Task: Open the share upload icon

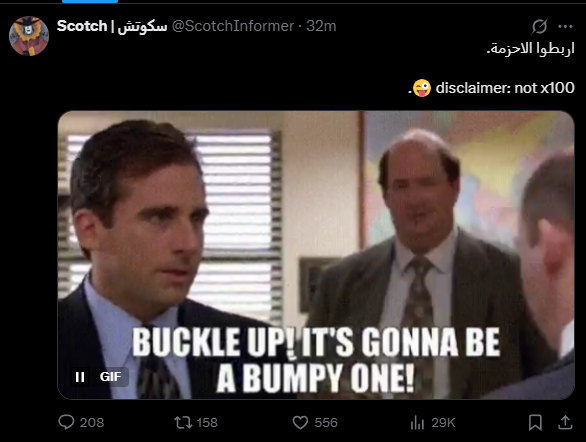Action: [x=565, y=422]
